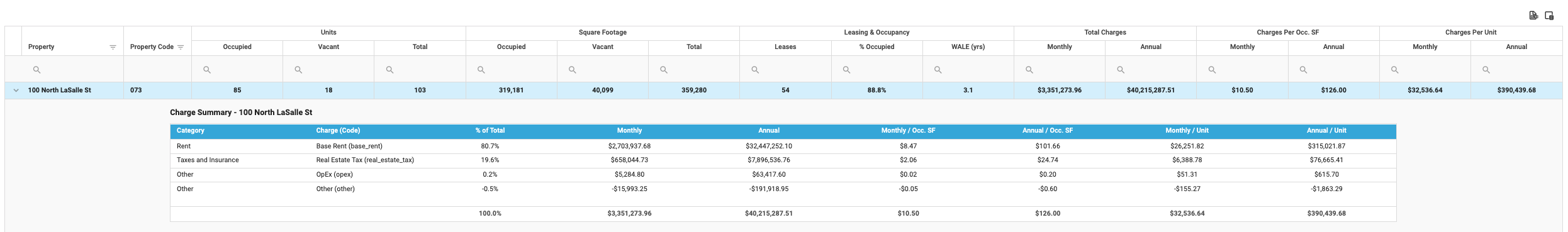Image resolution: width=1568 pixels, height=232 pixels.
Task: Open the Property column header filter icon
Action: click(113, 47)
